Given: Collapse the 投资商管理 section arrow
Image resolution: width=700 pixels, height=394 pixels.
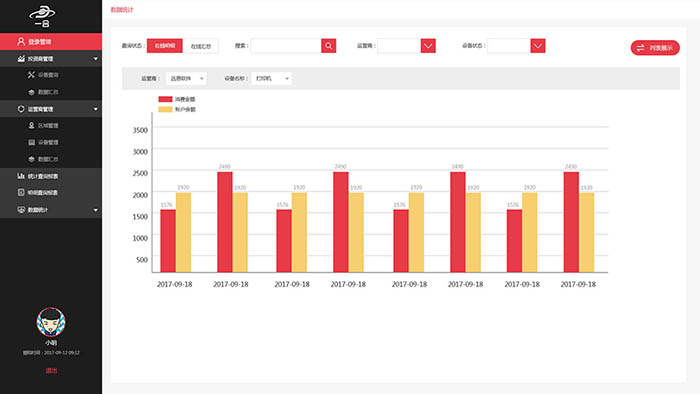Looking at the screenshot, I should coord(96,59).
